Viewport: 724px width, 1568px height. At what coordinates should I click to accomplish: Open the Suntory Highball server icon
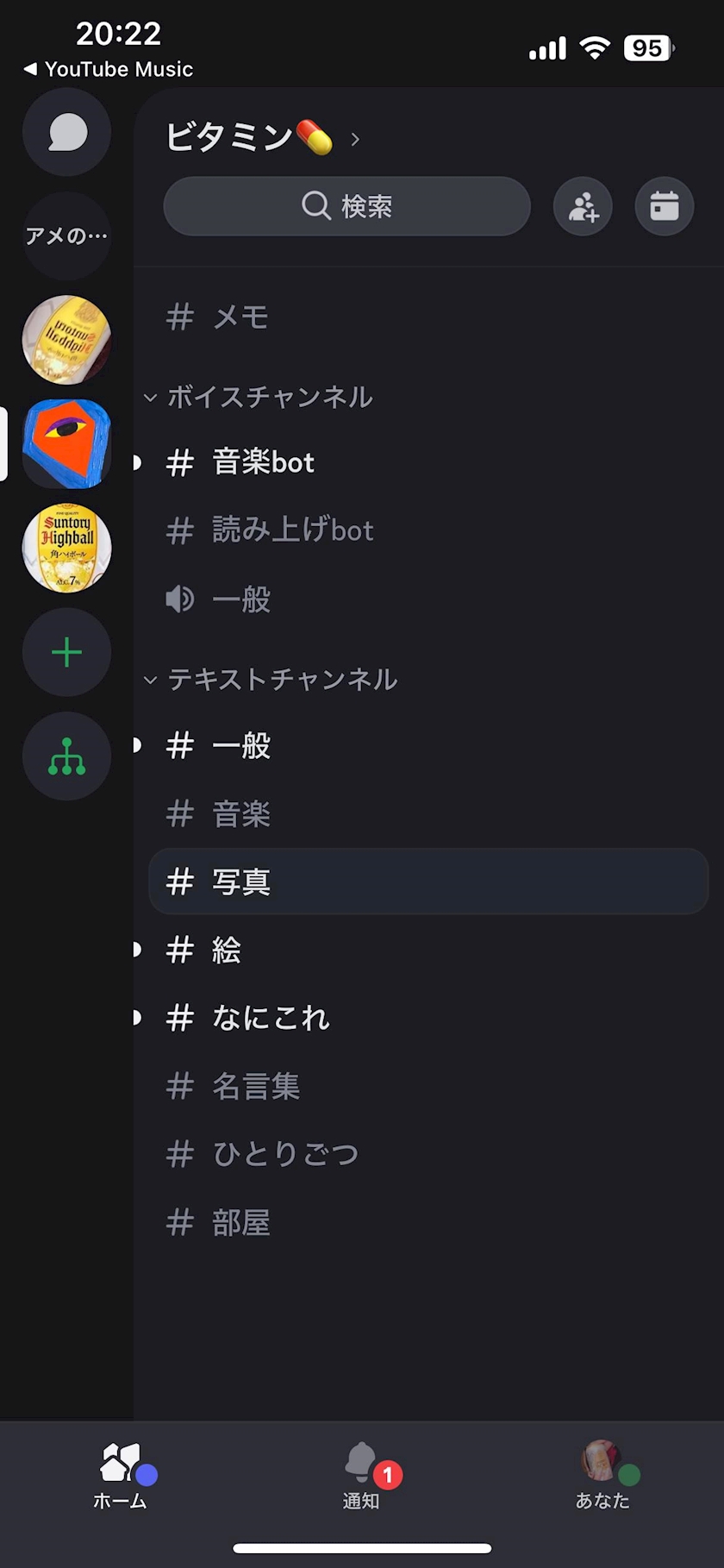pos(67,548)
